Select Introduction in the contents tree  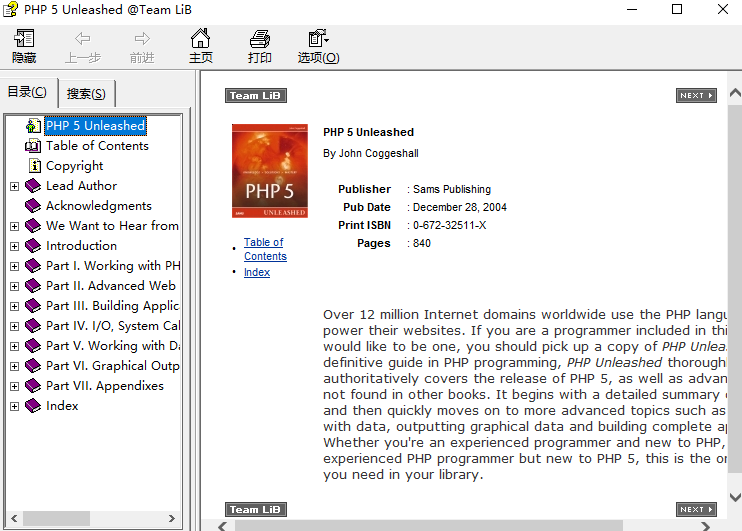click(x=81, y=246)
